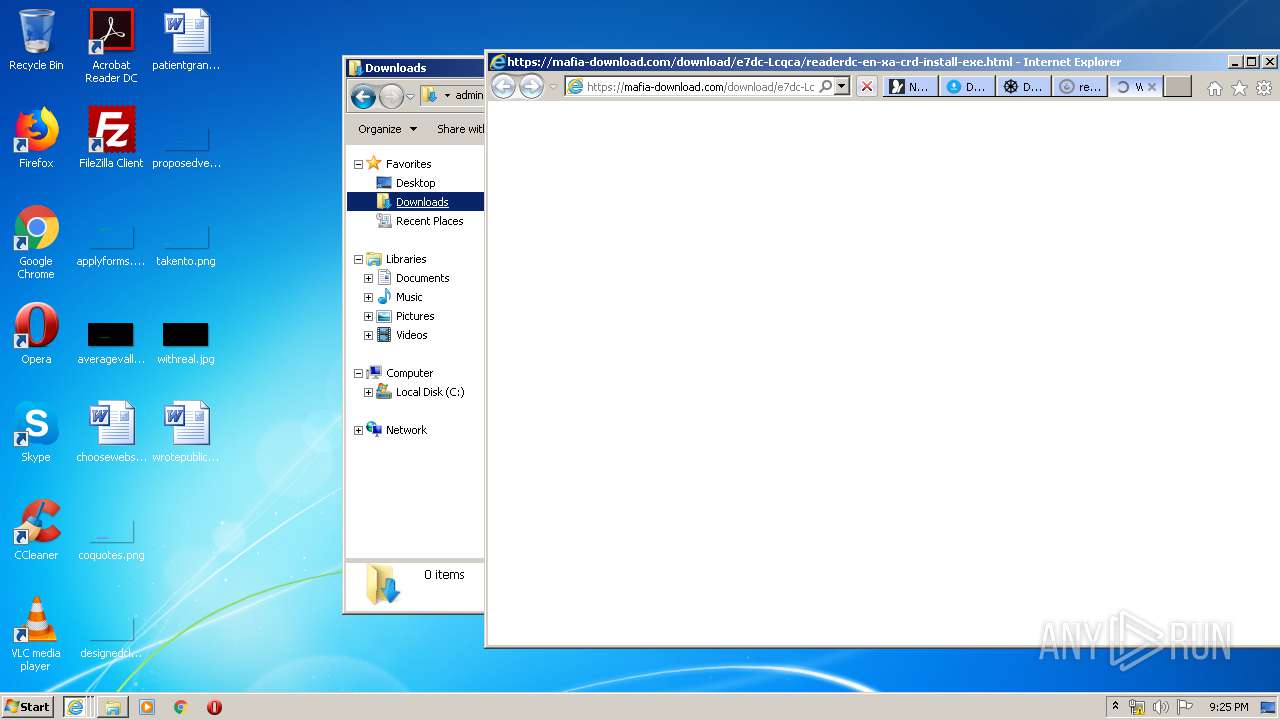Select the designedcl file icon
Image resolution: width=1280 pixels, height=720 pixels.
point(111,638)
